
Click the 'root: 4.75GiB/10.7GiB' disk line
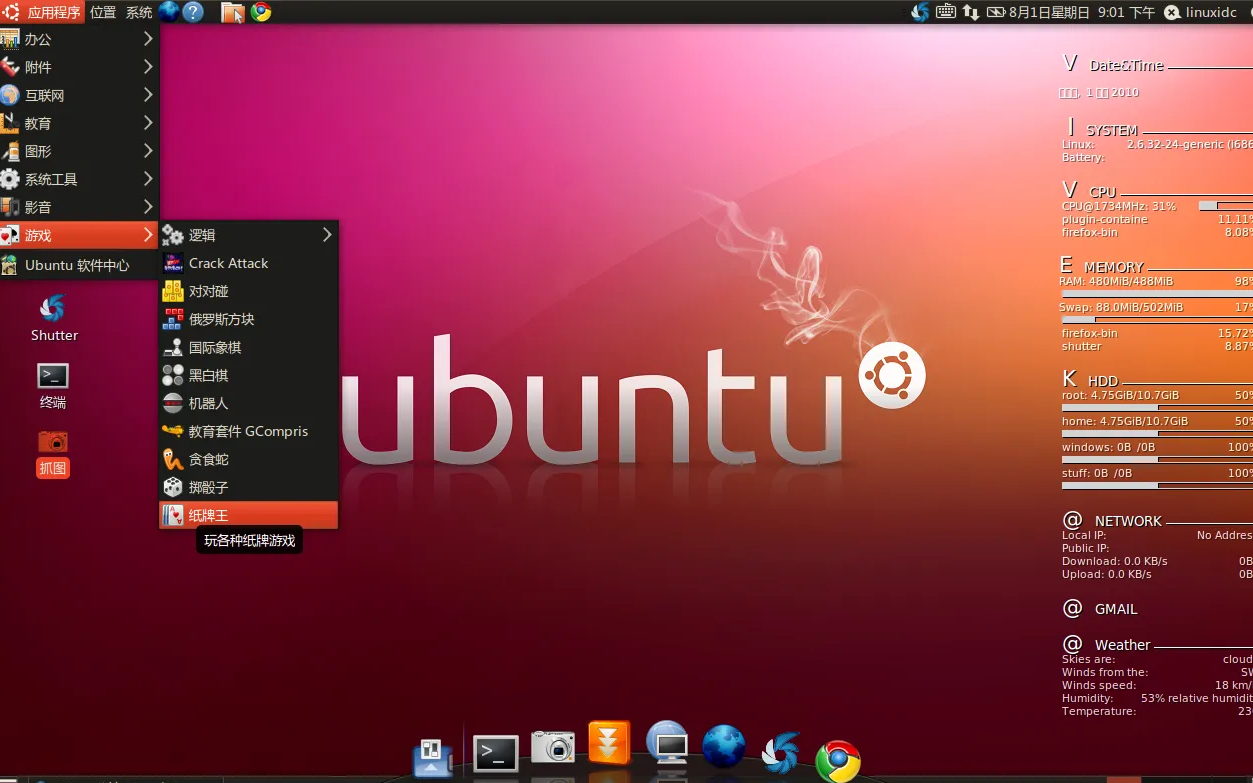click(x=1120, y=395)
